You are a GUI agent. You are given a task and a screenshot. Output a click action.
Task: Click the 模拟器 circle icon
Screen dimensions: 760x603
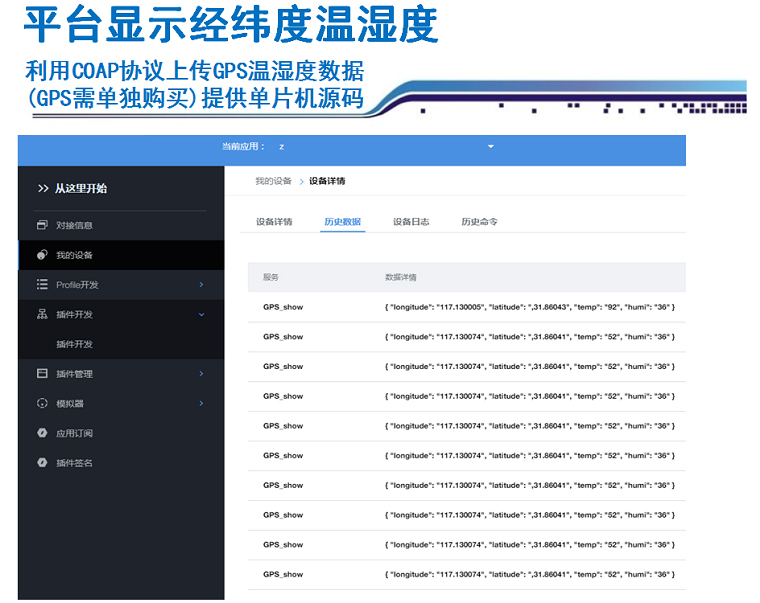(42, 403)
